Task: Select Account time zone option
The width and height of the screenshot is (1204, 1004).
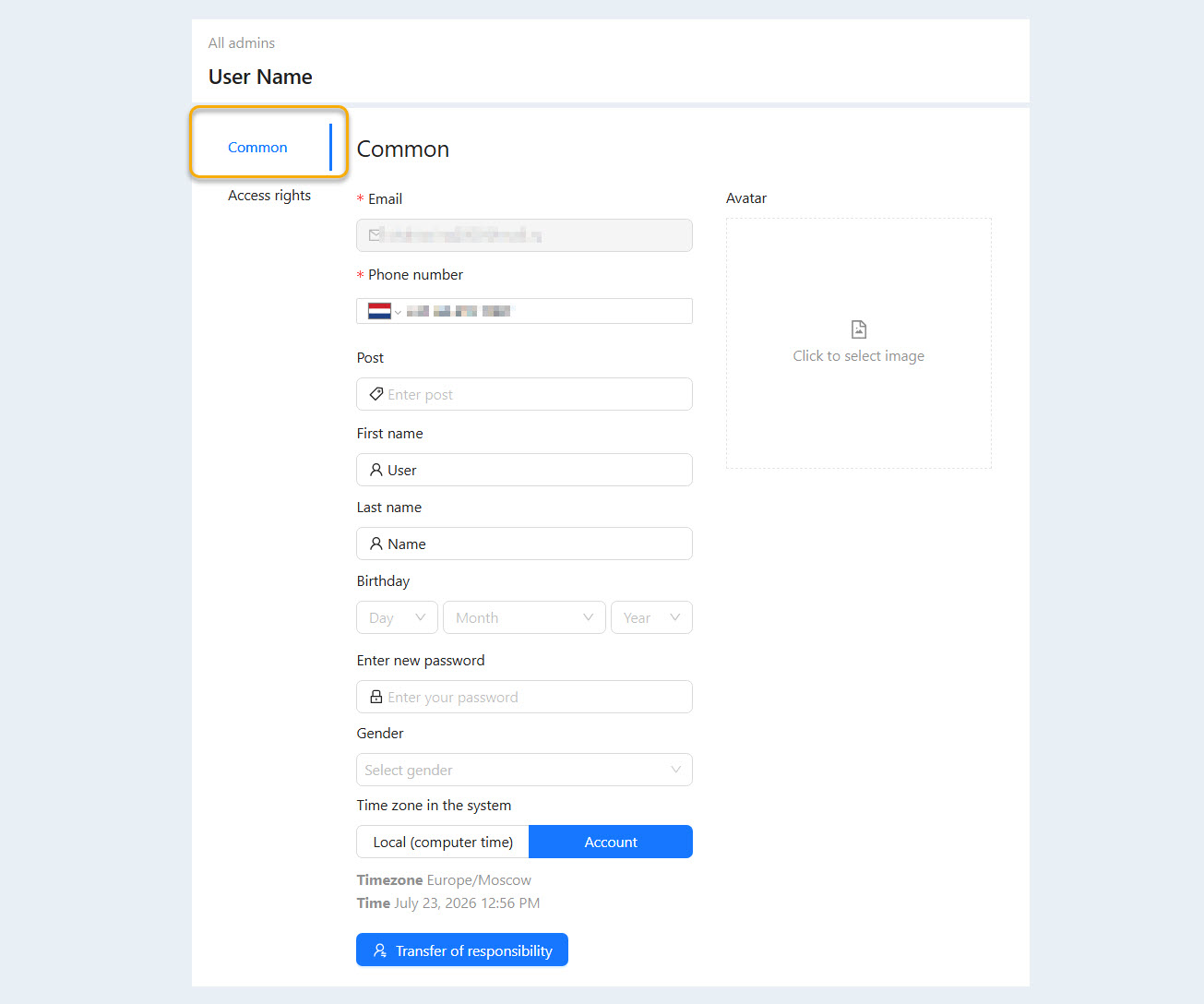Action: (611, 842)
